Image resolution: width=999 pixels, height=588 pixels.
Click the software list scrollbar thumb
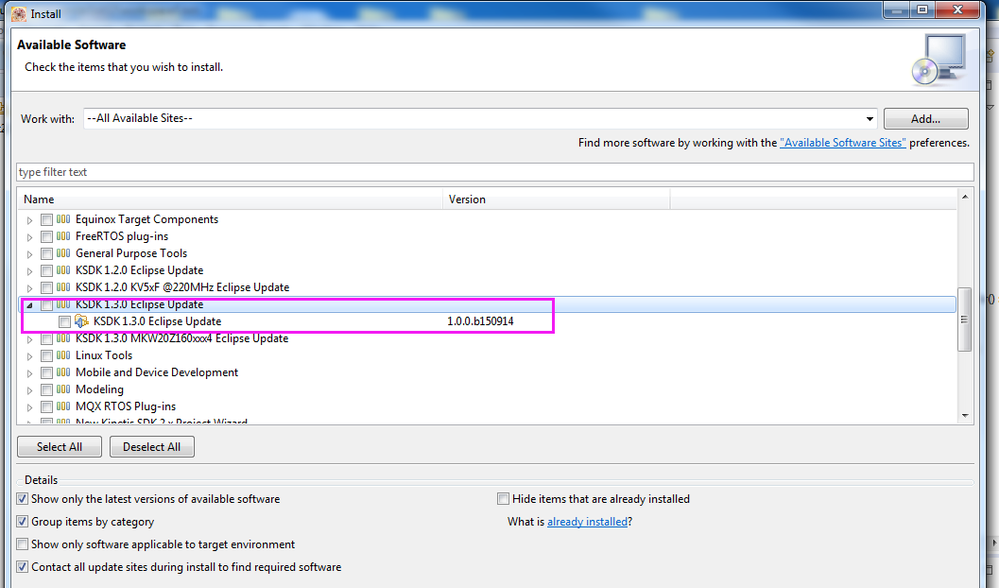point(965,319)
